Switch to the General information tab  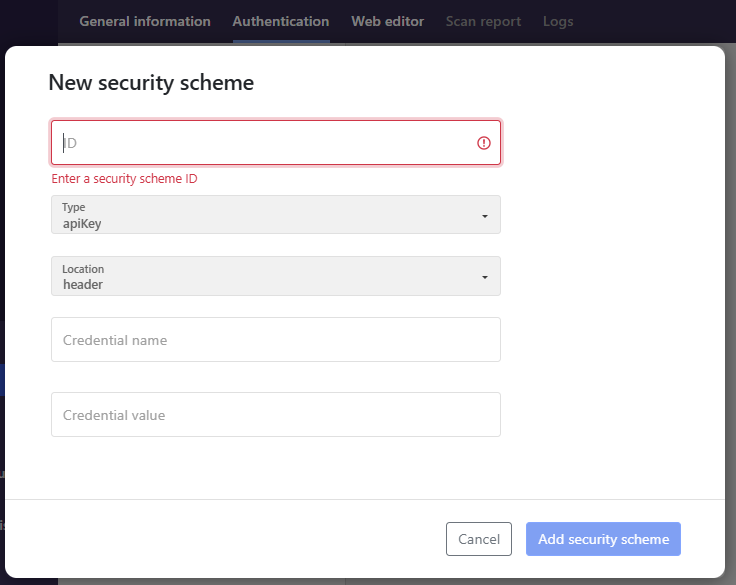[x=145, y=21]
